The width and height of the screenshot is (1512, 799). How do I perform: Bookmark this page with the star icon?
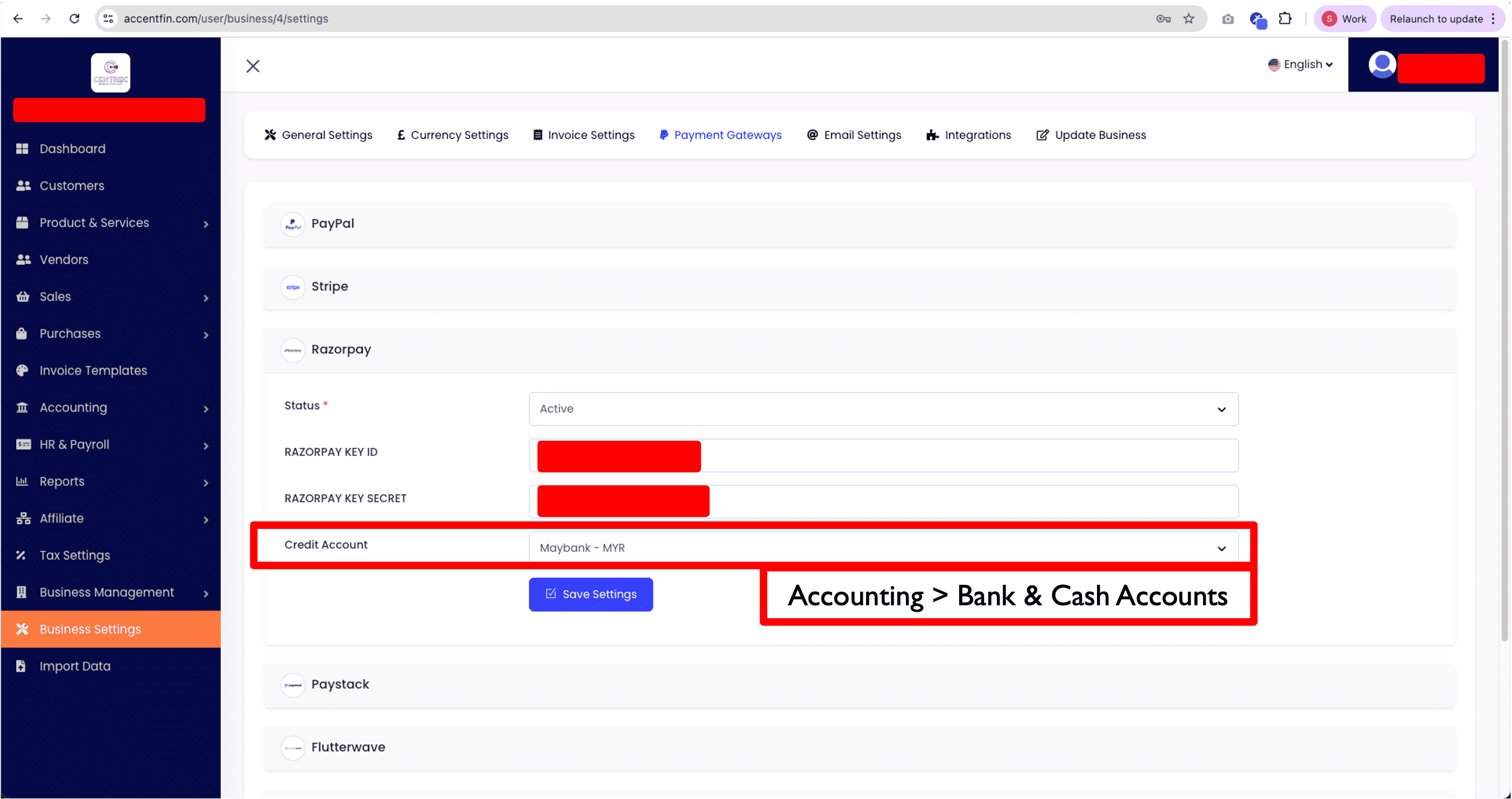[x=1188, y=19]
